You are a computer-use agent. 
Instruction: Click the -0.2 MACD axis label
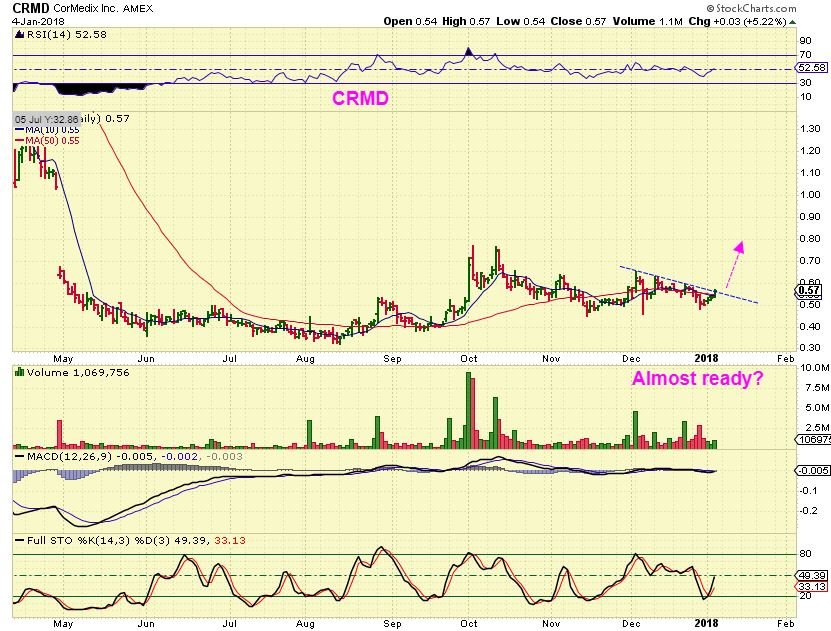click(x=809, y=511)
